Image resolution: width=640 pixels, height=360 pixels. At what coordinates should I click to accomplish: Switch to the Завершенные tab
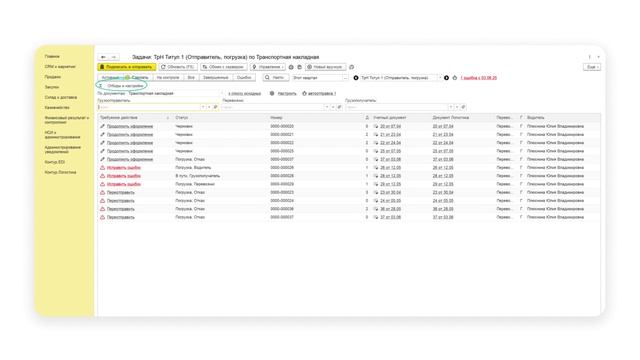point(216,78)
